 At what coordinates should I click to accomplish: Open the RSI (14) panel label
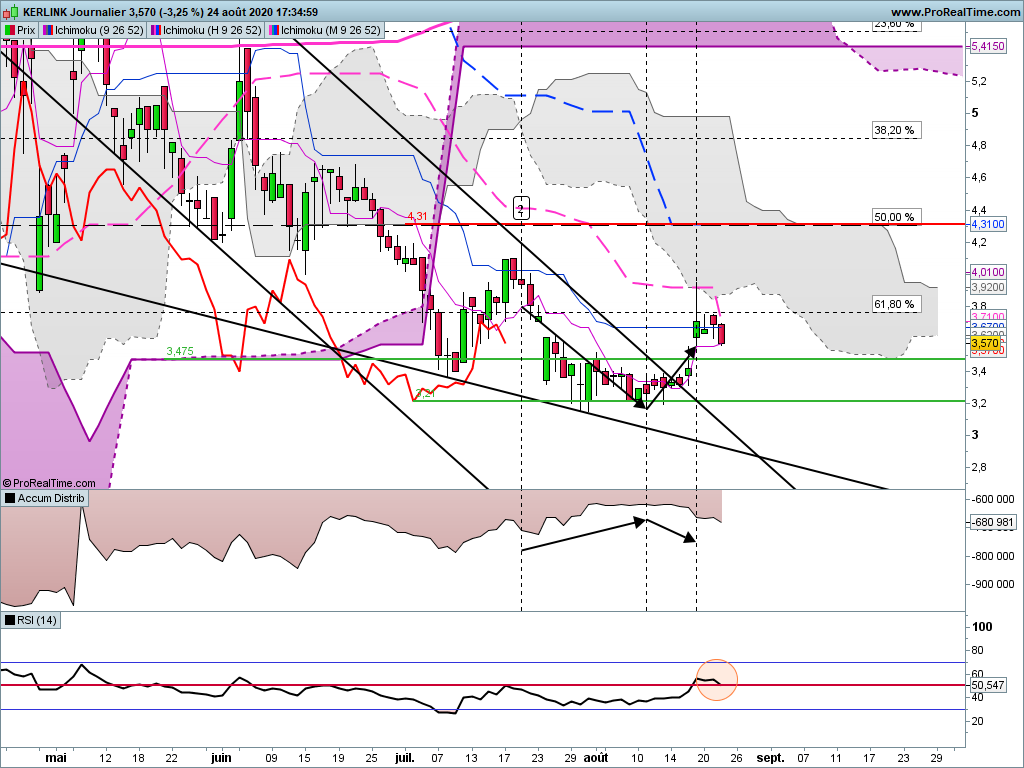click(31, 620)
